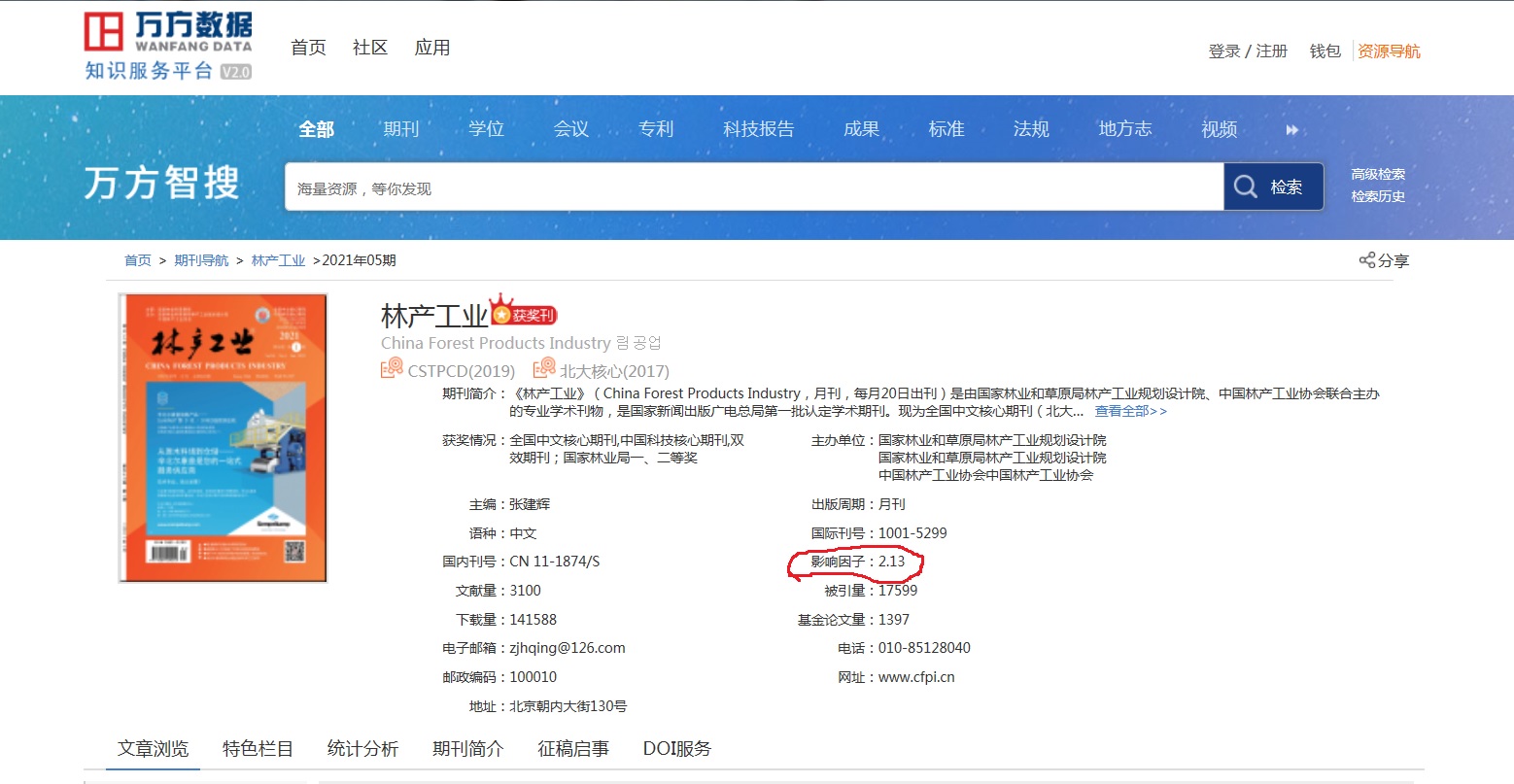Switch to the 期刊简介 bottom tab
The height and width of the screenshot is (784, 1514).
point(467,749)
